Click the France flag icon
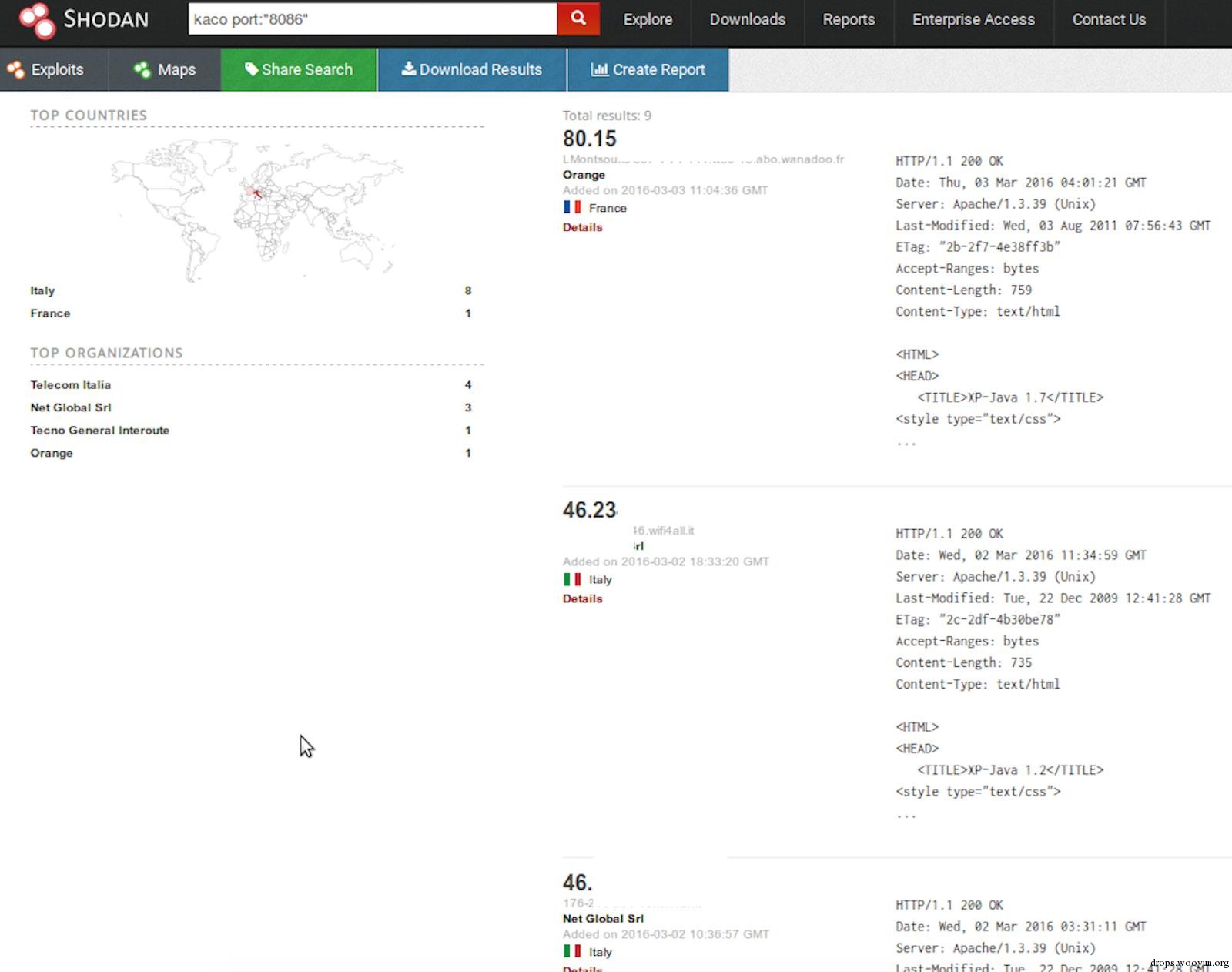Screen dimensions: 1232x972 (572, 207)
